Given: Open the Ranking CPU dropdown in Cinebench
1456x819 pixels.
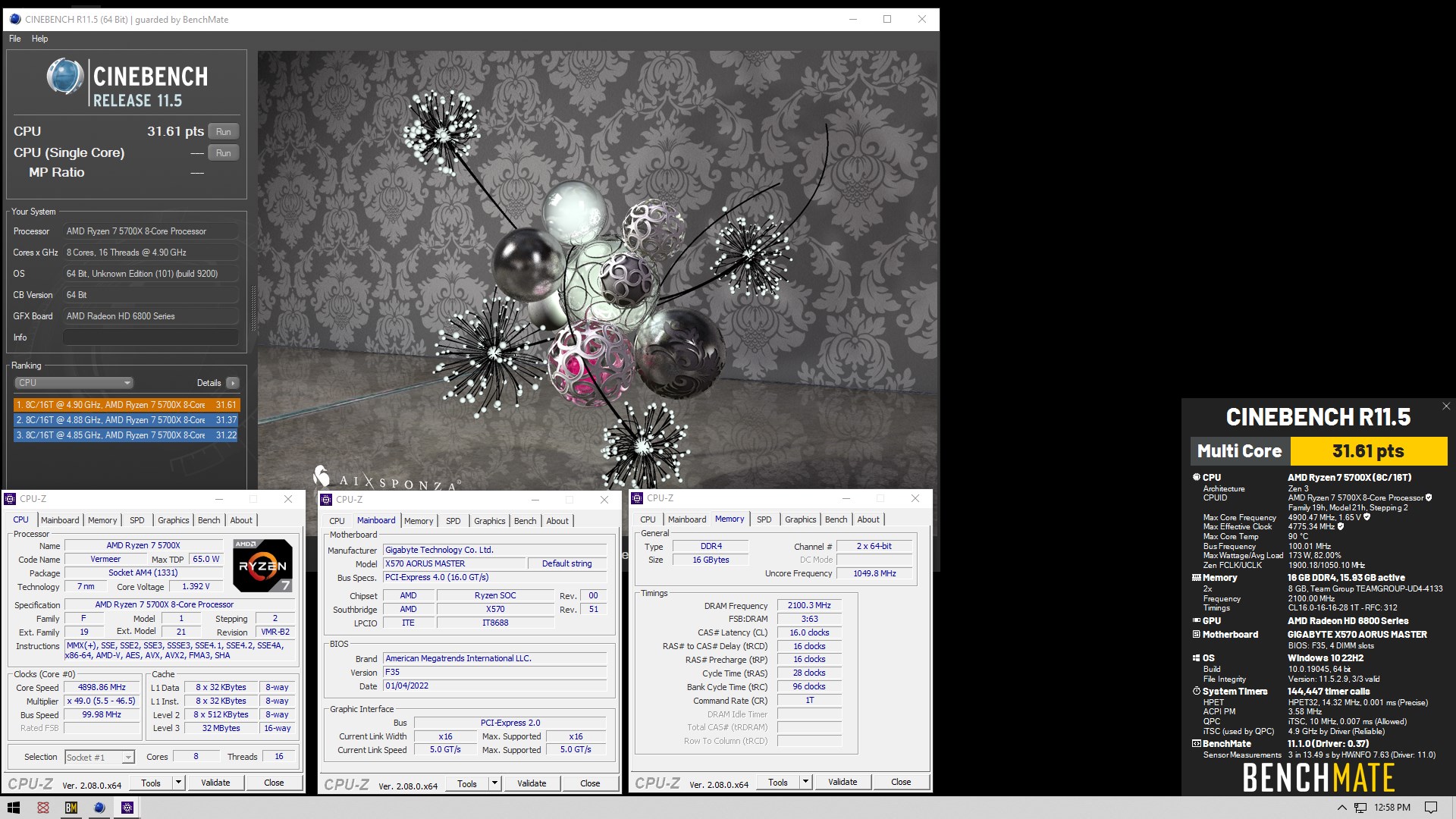Looking at the screenshot, I should [74, 383].
